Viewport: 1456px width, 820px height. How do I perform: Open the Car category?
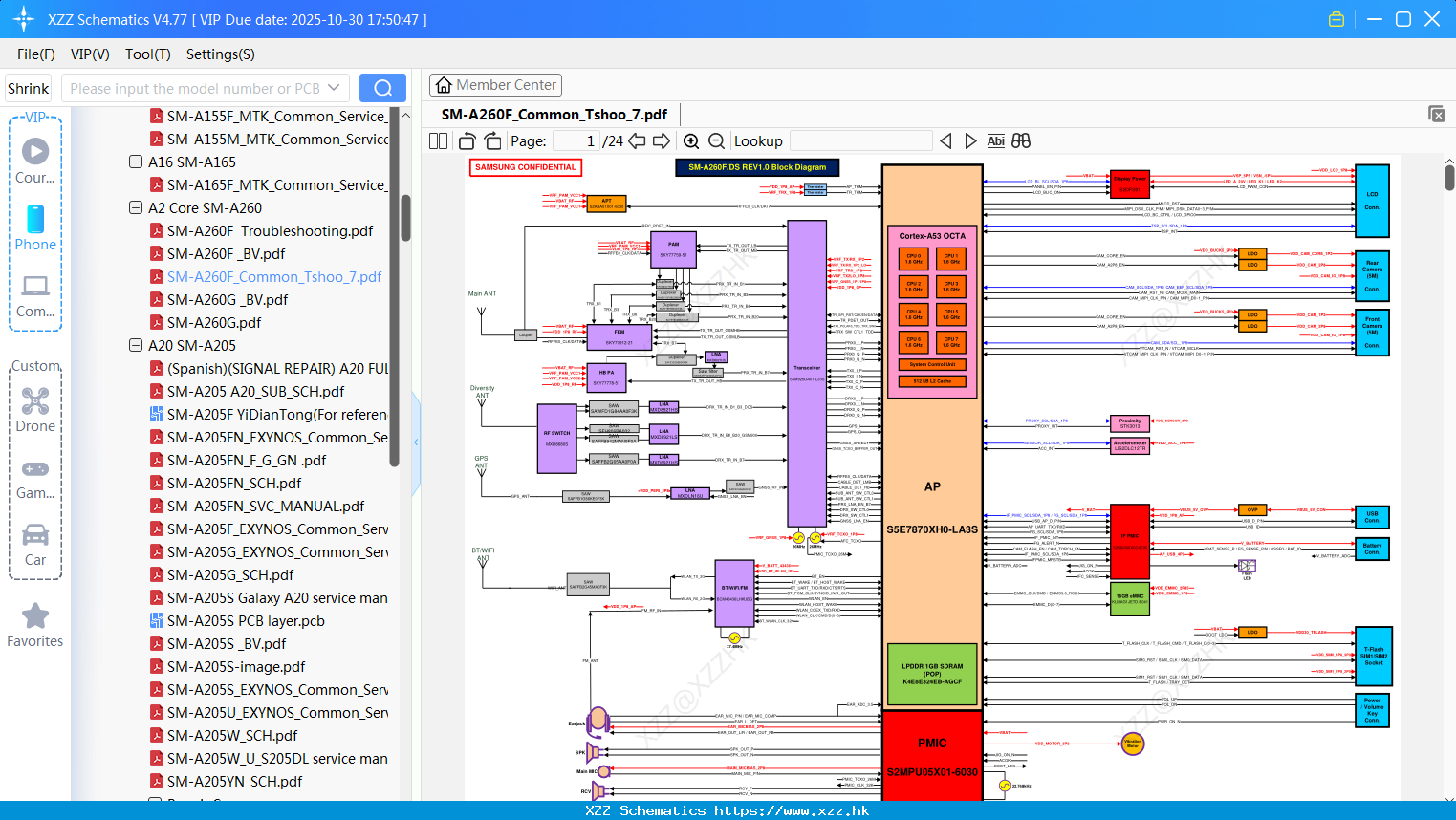pos(35,545)
